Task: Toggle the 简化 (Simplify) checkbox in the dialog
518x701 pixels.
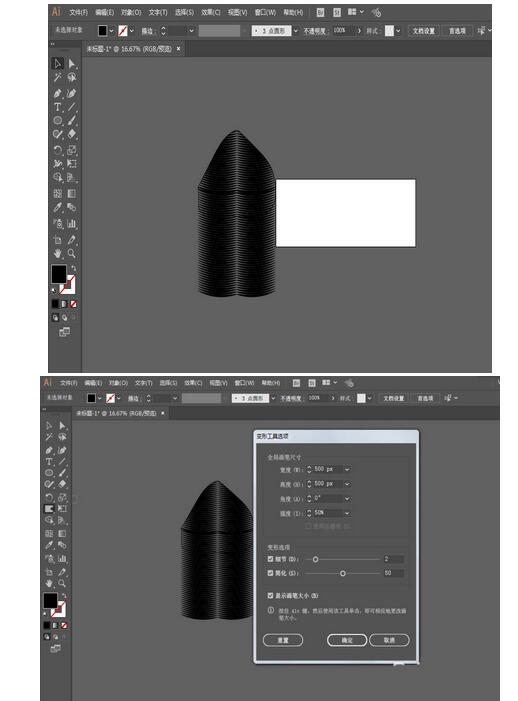Action: click(x=270, y=573)
